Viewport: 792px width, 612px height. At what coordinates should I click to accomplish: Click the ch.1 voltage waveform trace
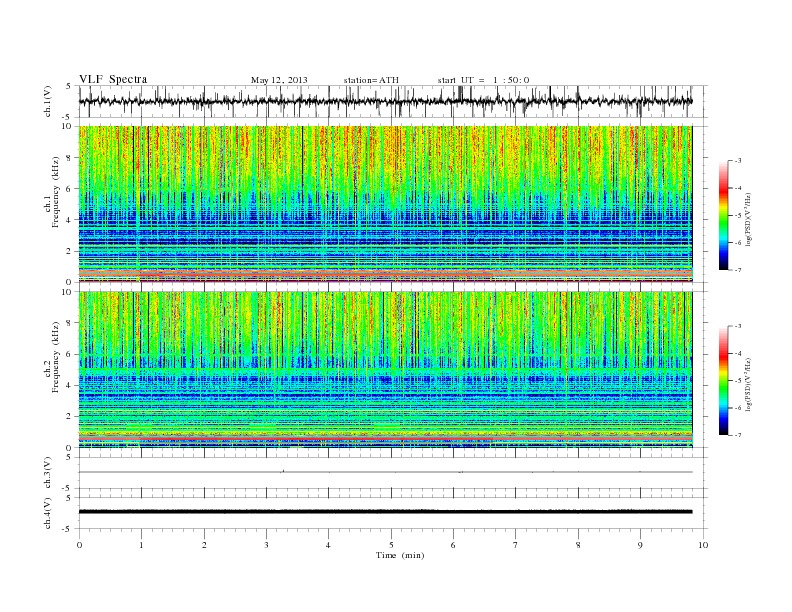coord(385,101)
